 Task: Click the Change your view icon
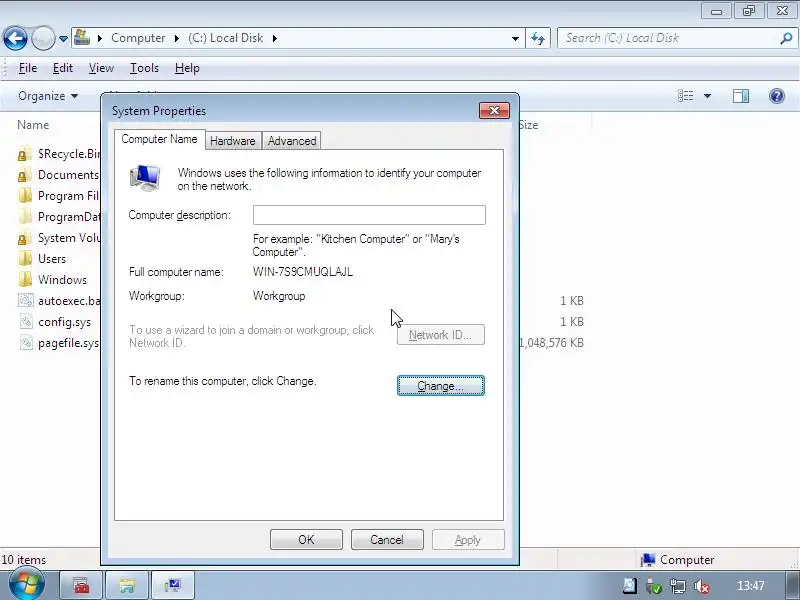[685, 96]
